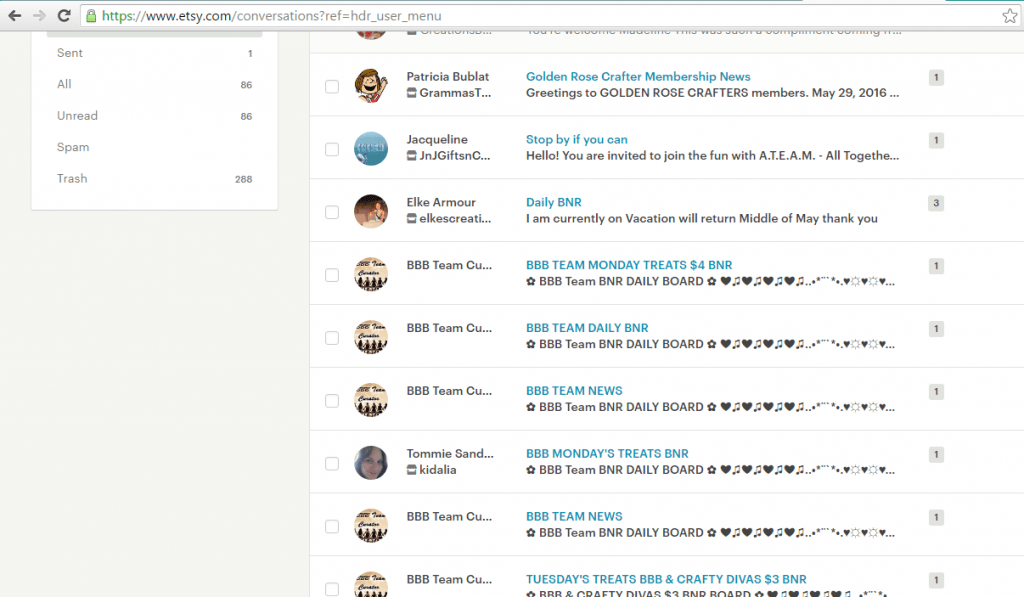Screen dimensions: 1024x597
Task: Click the All folder showing 86 messages
Action: point(64,84)
